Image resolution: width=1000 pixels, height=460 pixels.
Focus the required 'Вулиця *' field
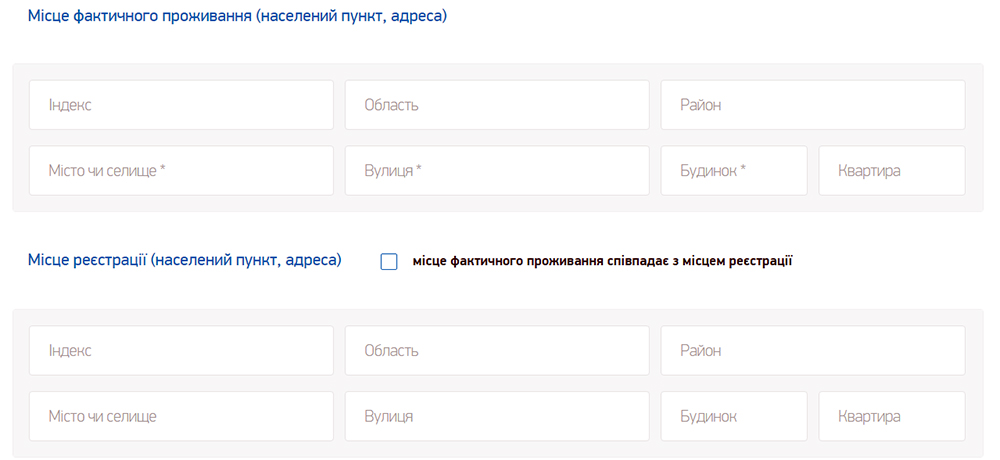[497, 170]
